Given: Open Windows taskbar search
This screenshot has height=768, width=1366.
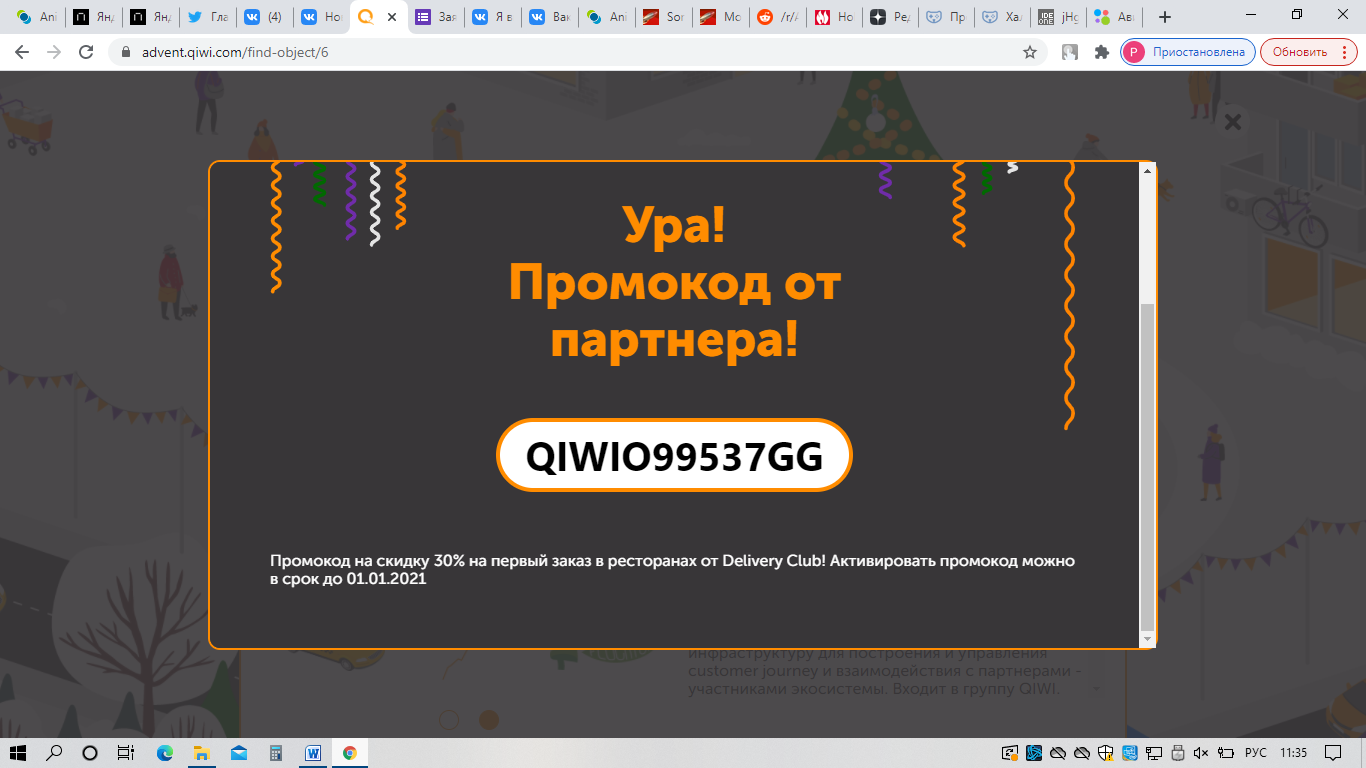Looking at the screenshot, I should pos(55,753).
